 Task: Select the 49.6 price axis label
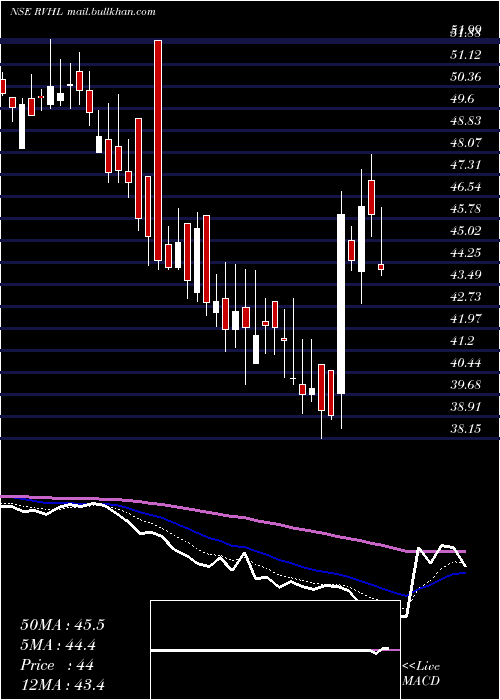(x=462, y=99)
